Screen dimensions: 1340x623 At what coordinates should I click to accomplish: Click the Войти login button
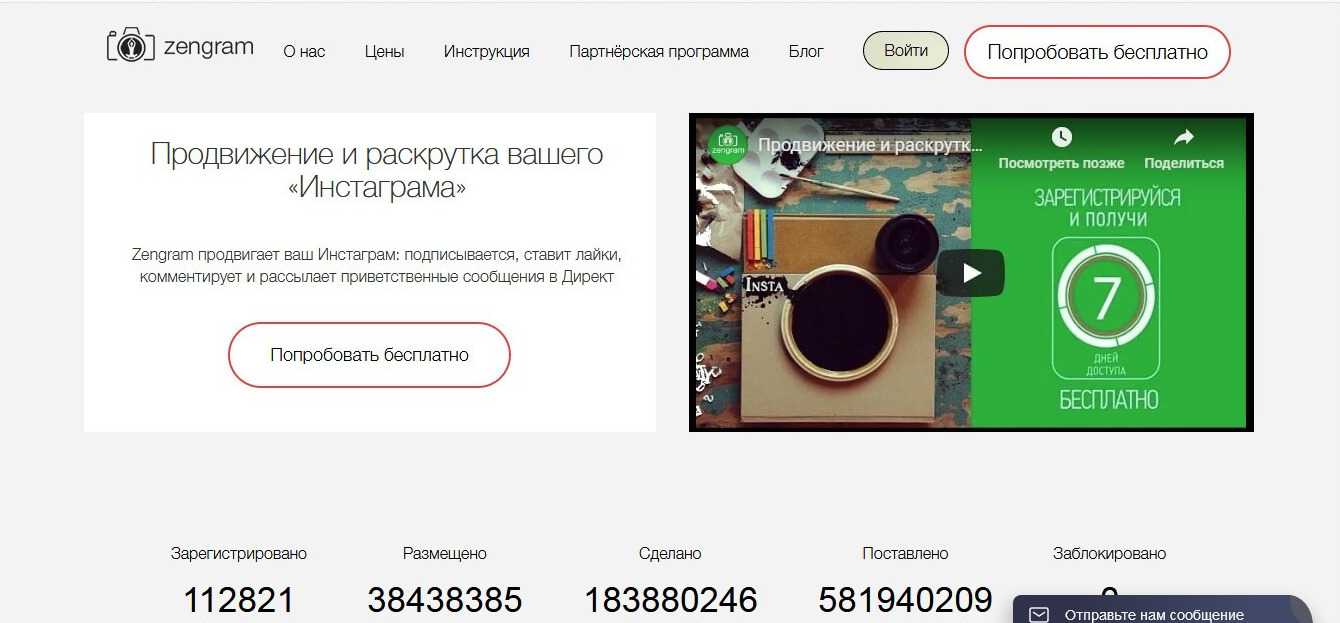[x=906, y=51]
